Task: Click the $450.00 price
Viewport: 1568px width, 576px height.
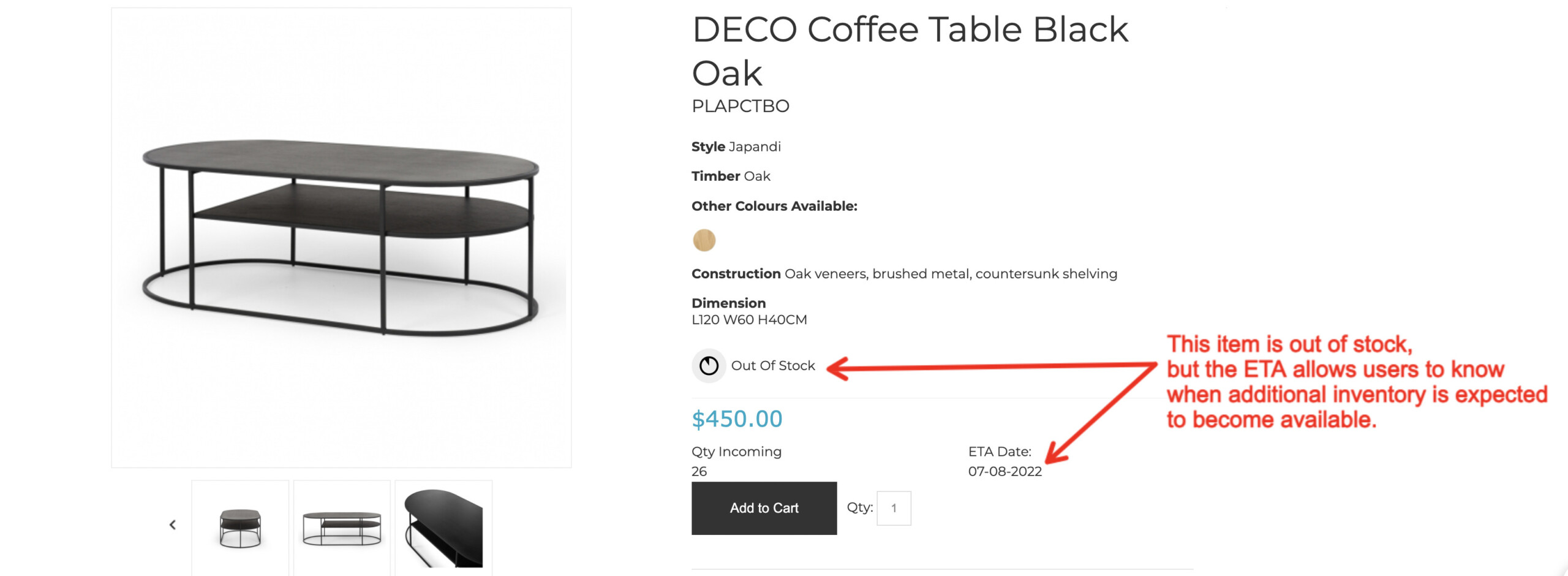Action: 737,419
